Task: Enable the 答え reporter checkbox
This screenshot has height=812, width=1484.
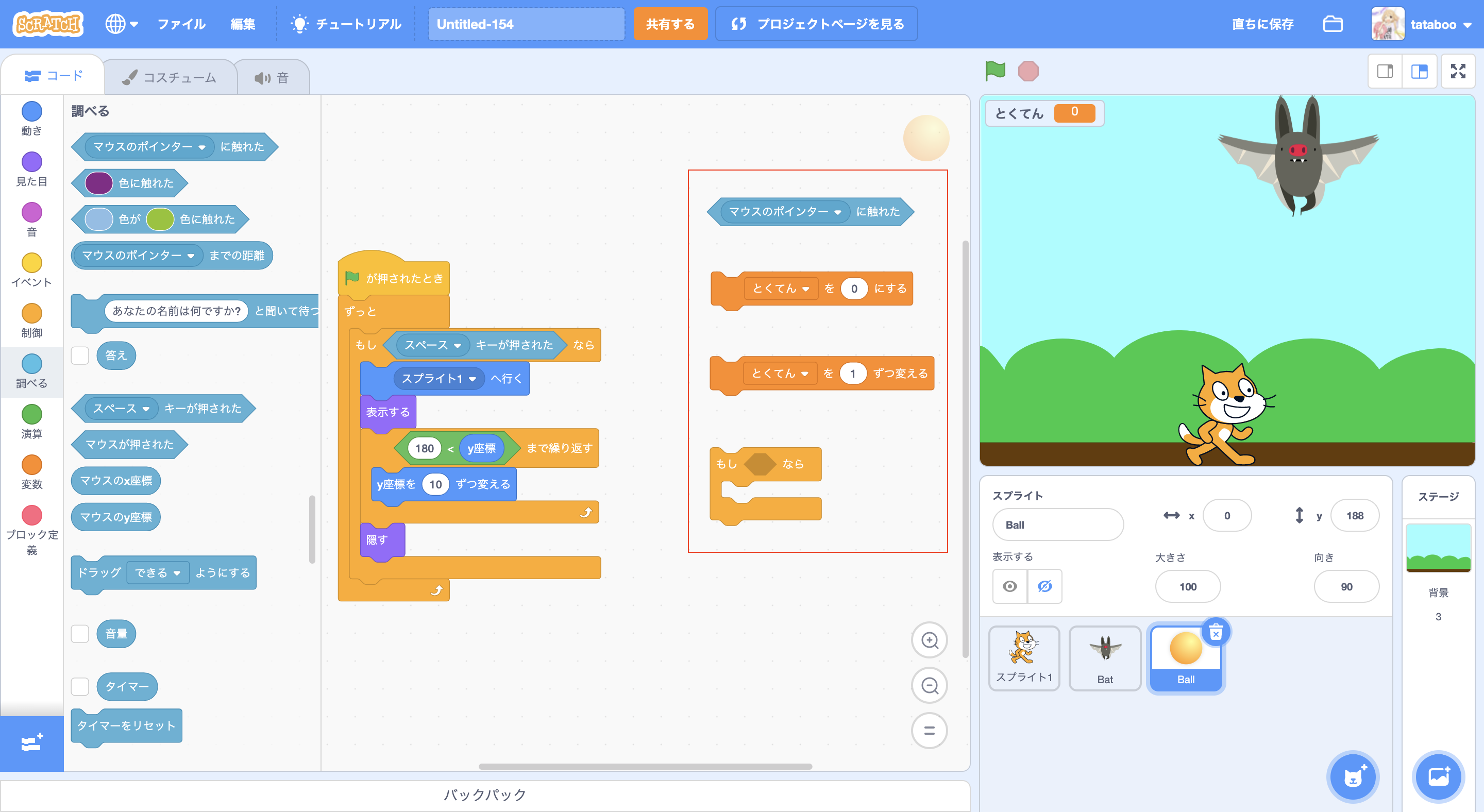Action: 80,356
